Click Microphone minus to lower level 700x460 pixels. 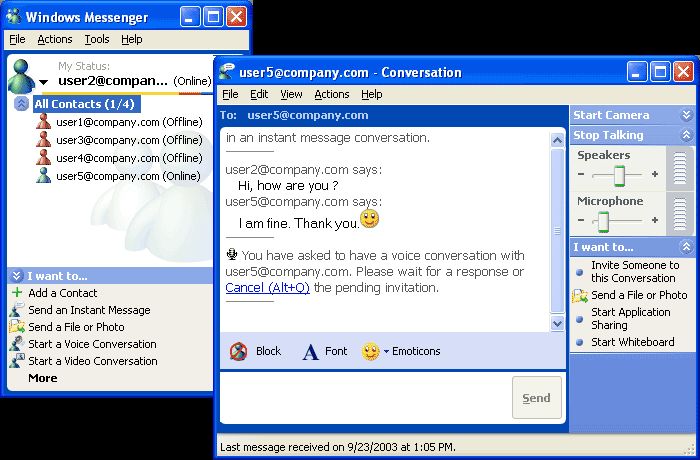coord(581,220)
